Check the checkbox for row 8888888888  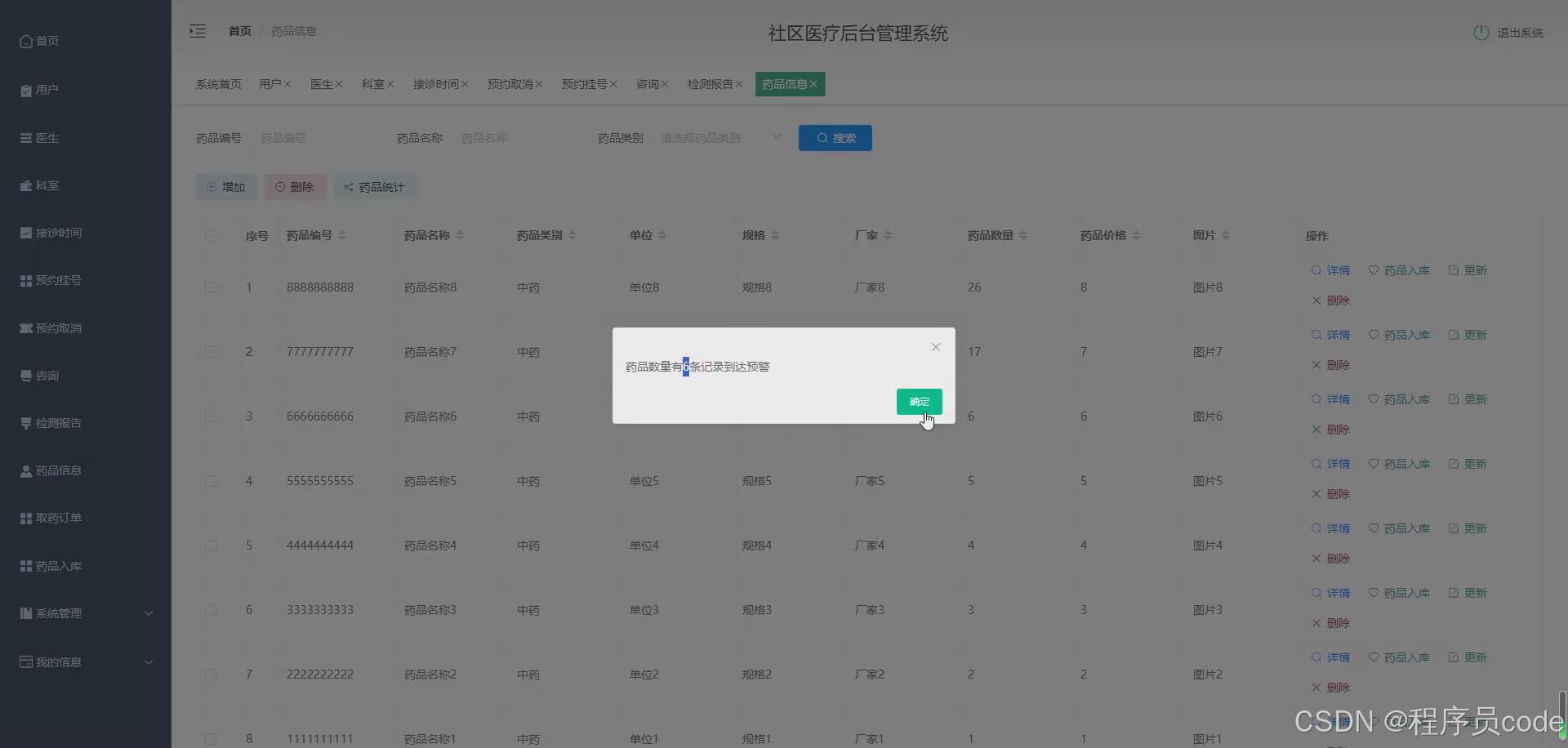(211, 287)
